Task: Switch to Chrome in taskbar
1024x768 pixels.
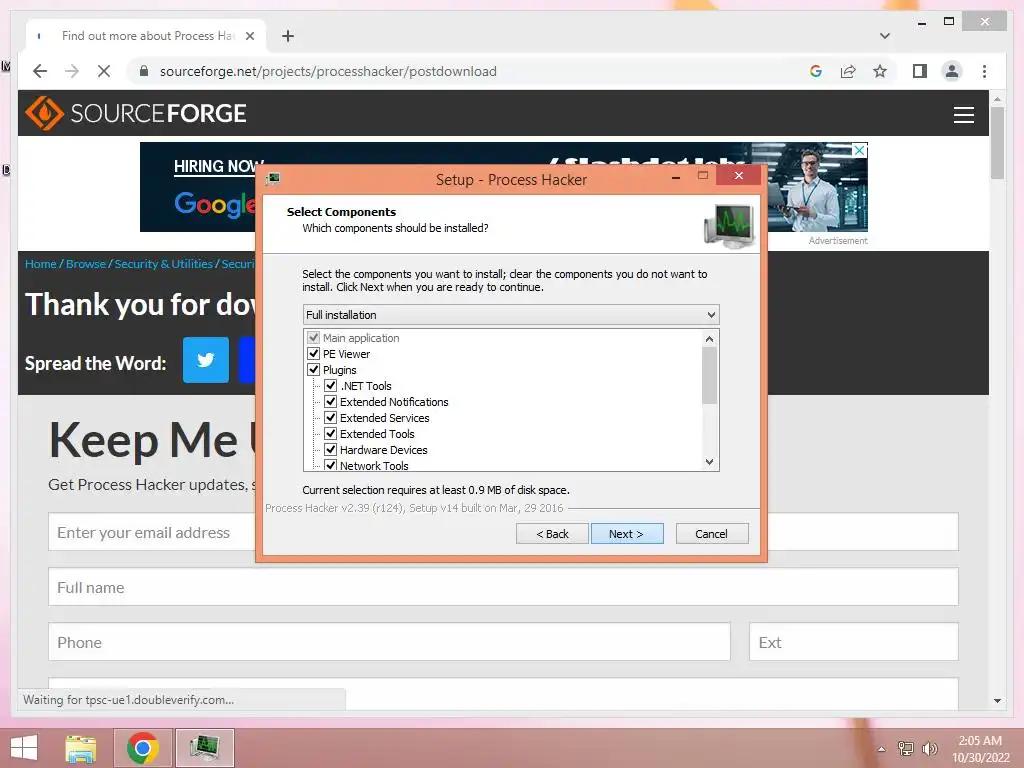Action: pyautogui.click(x=142, y=748)
